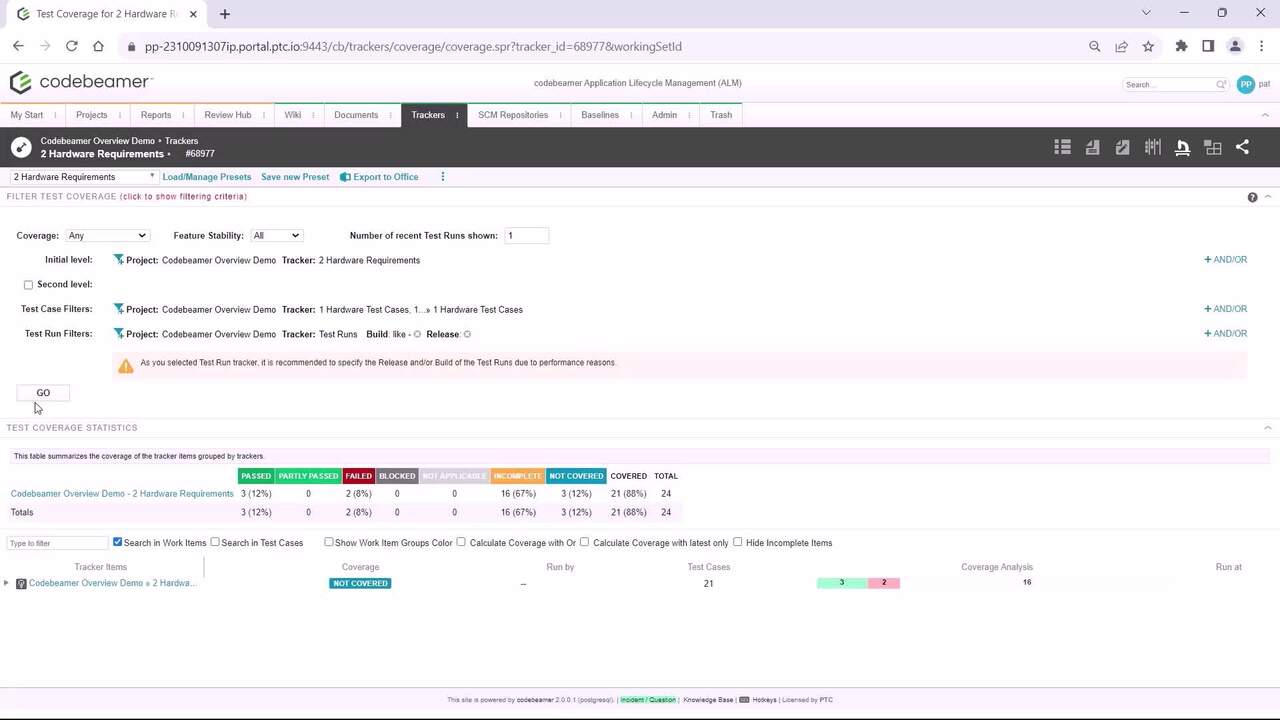The image size is (1280, 720).
Task: Open the dashboard layout view icon
Action: pos(1213,147)
